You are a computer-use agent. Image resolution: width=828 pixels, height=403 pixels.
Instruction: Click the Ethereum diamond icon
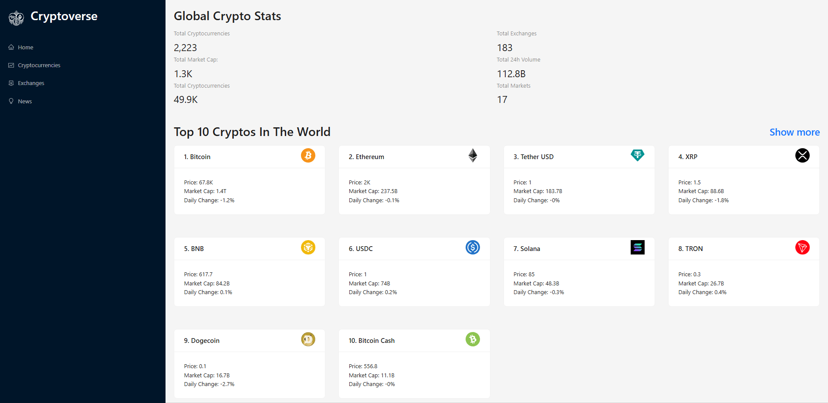click(x=473, y=156)
